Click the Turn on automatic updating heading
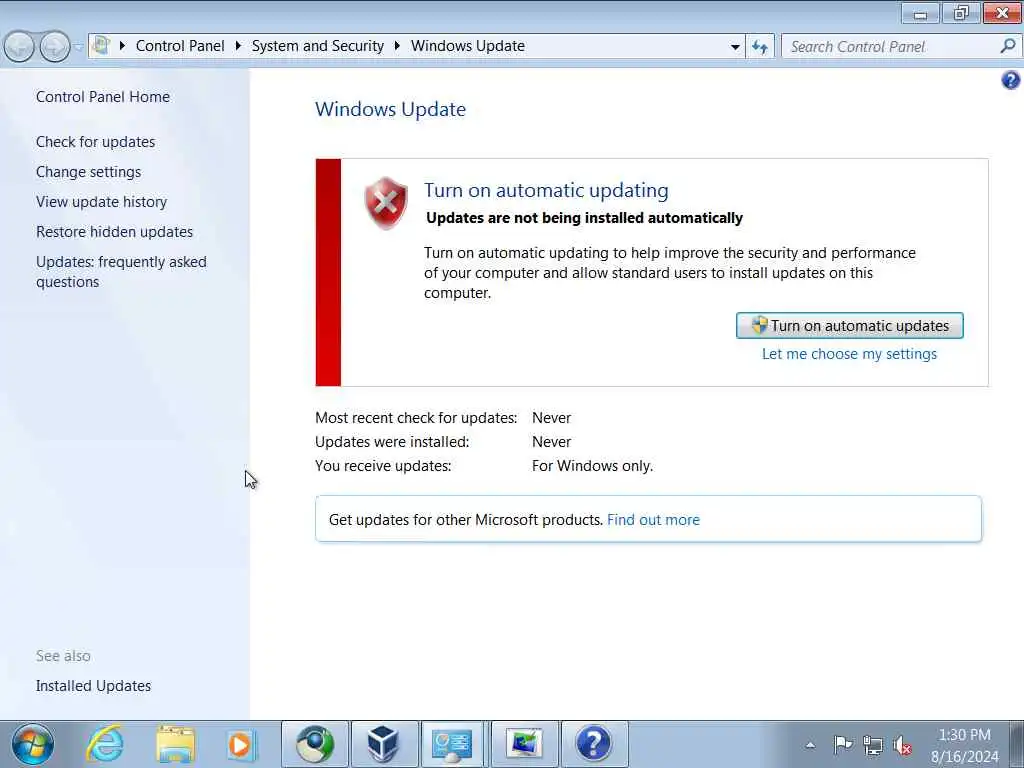1024x768 pixels. coord(546,190)
